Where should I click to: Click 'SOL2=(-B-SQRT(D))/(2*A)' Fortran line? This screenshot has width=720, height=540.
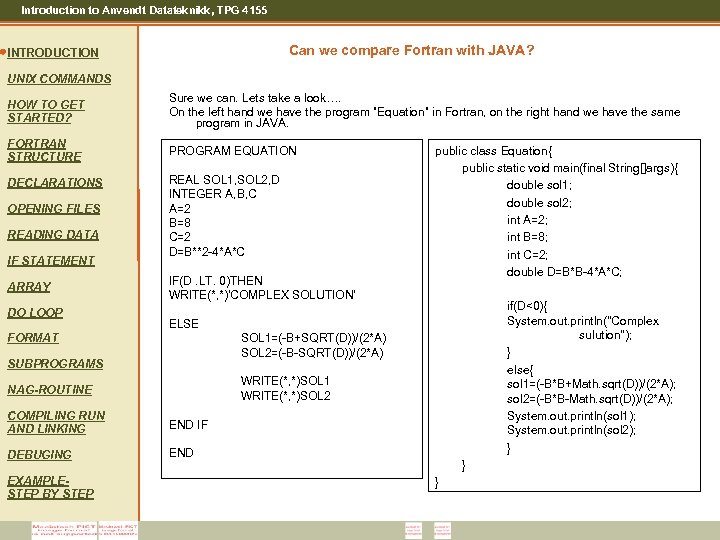pyautogui.click(x=312, y=353)
